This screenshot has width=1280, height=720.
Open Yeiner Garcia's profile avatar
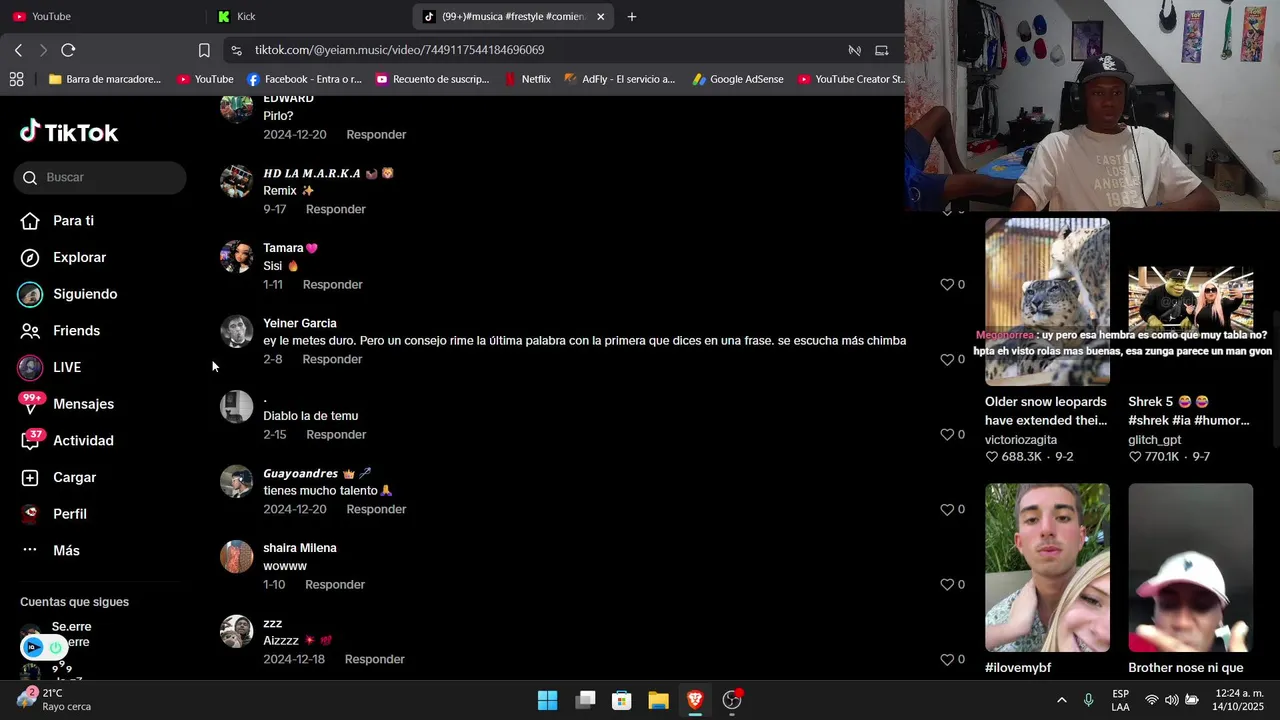pos(237,332)
